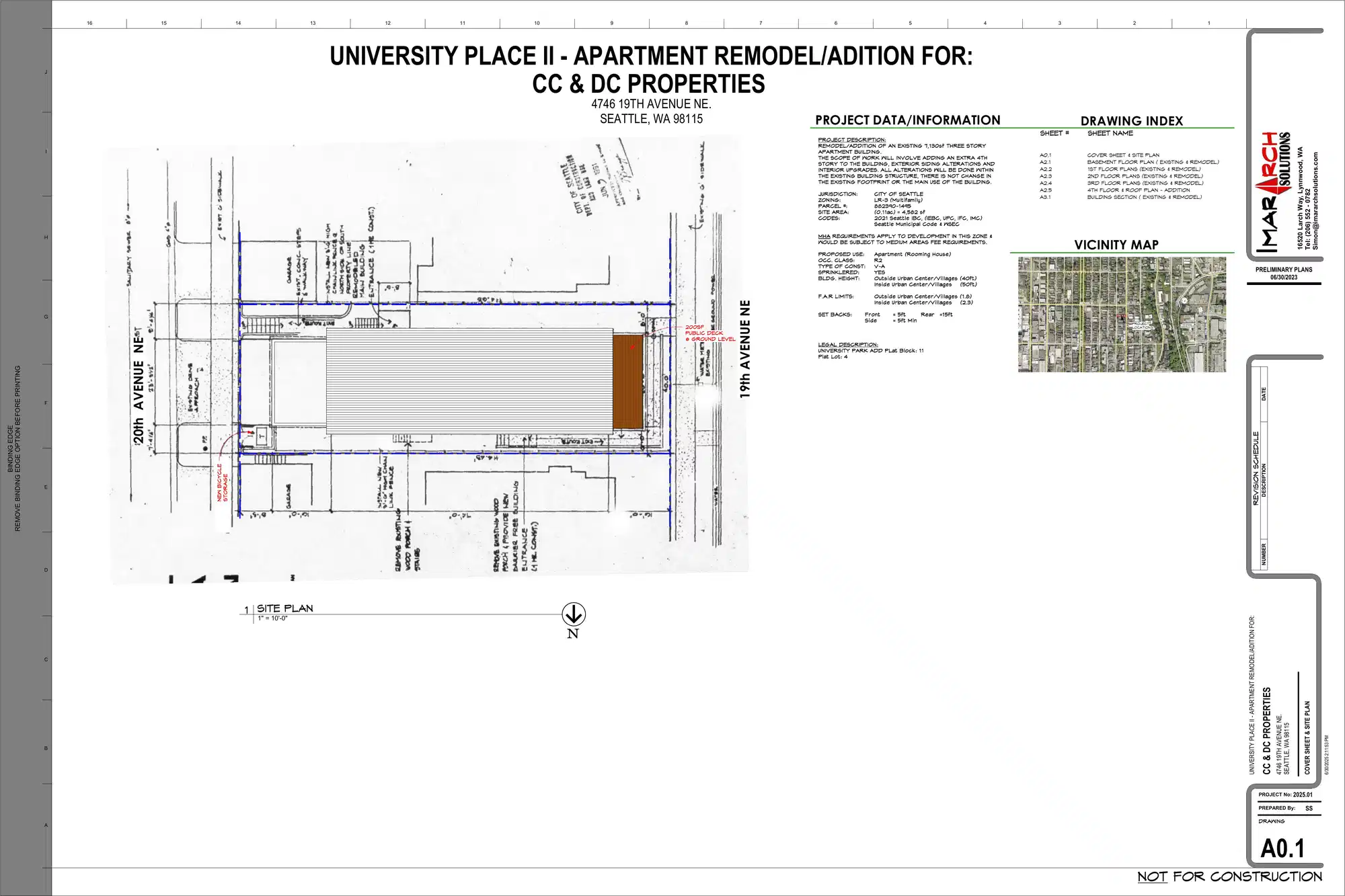
Task: Click the proposed use 'Apartment (Rooming House)'
Action: click(913, 255)
